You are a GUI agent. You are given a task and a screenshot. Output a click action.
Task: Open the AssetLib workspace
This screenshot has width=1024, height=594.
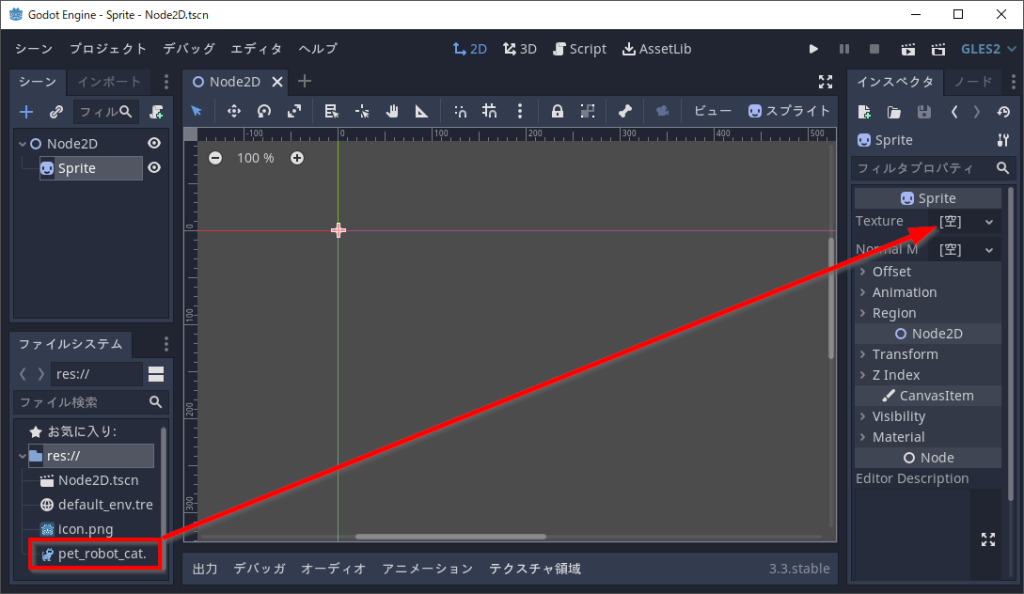click(x=656, y=48)
